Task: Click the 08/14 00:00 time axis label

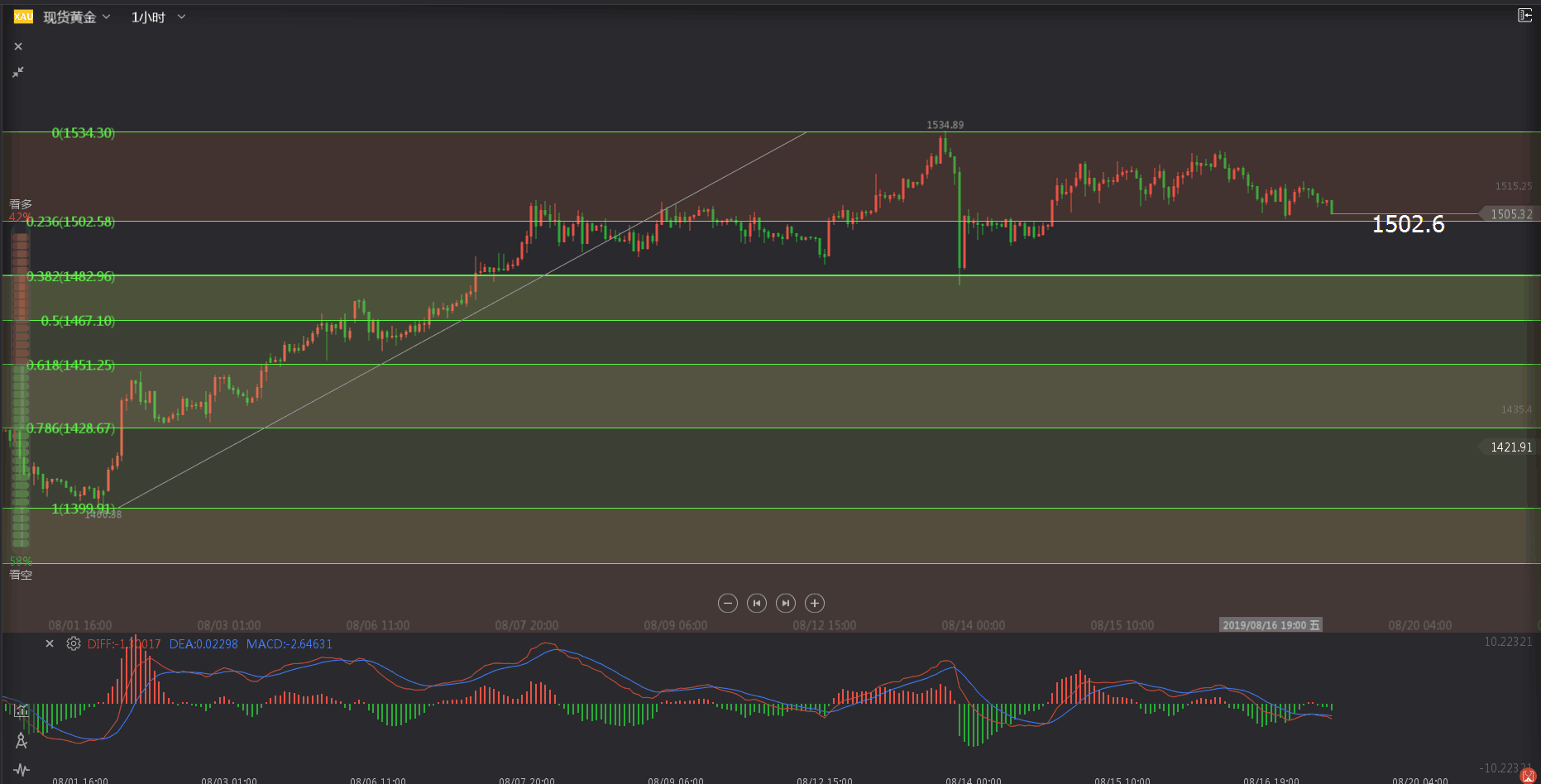Action: pyautogui.click(x=974, y=625)
